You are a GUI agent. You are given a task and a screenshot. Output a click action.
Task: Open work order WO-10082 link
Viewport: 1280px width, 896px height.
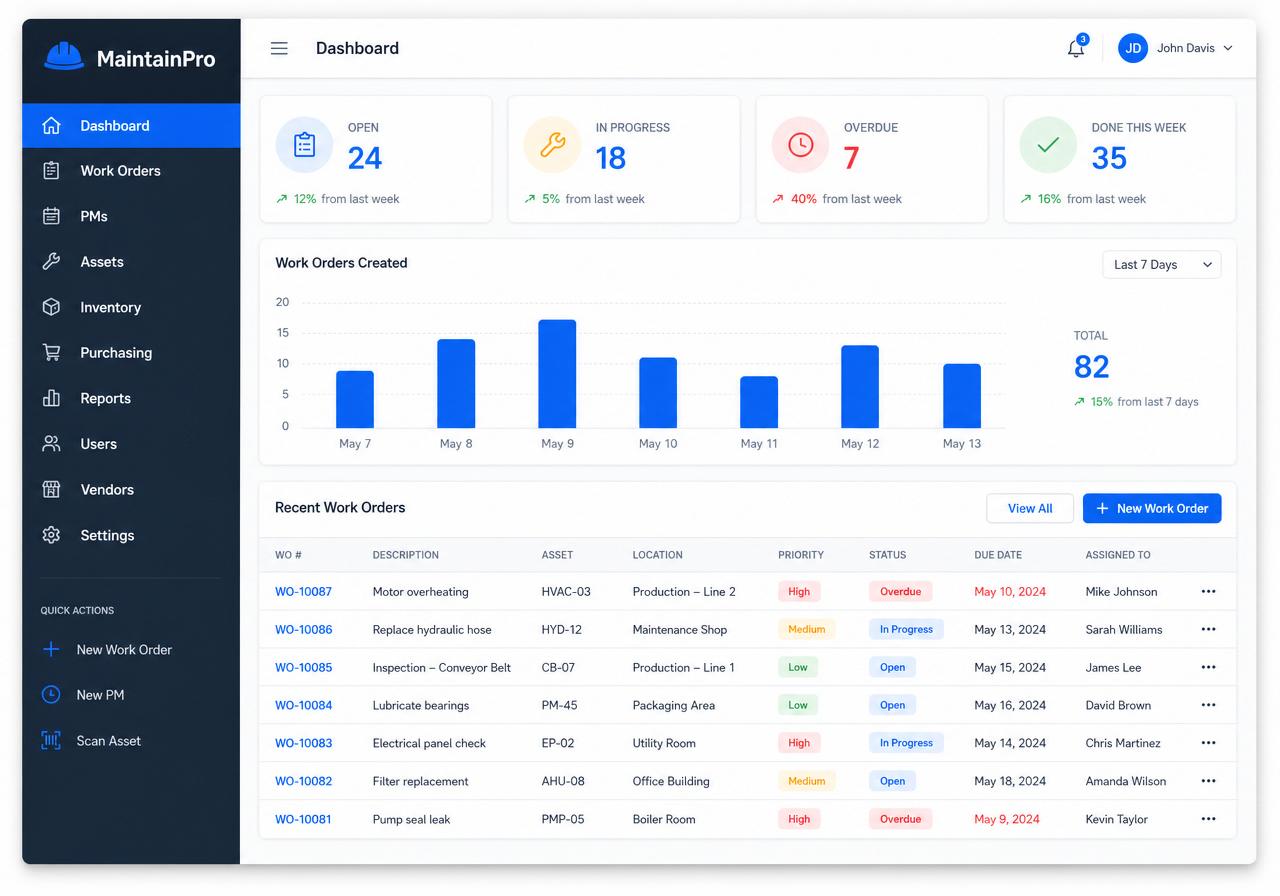(x=303, y=781)
